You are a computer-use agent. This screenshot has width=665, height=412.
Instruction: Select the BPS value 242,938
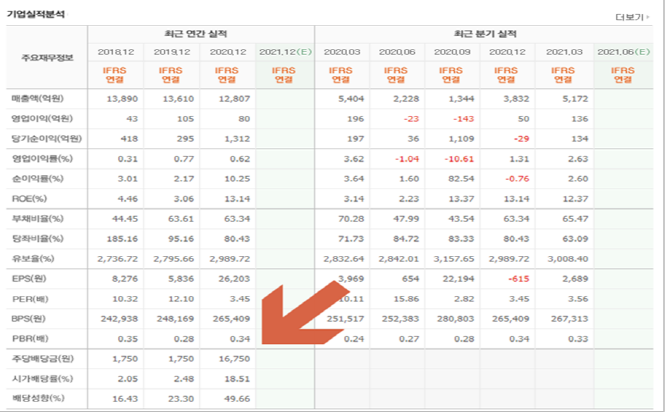[x=119, y=319]
